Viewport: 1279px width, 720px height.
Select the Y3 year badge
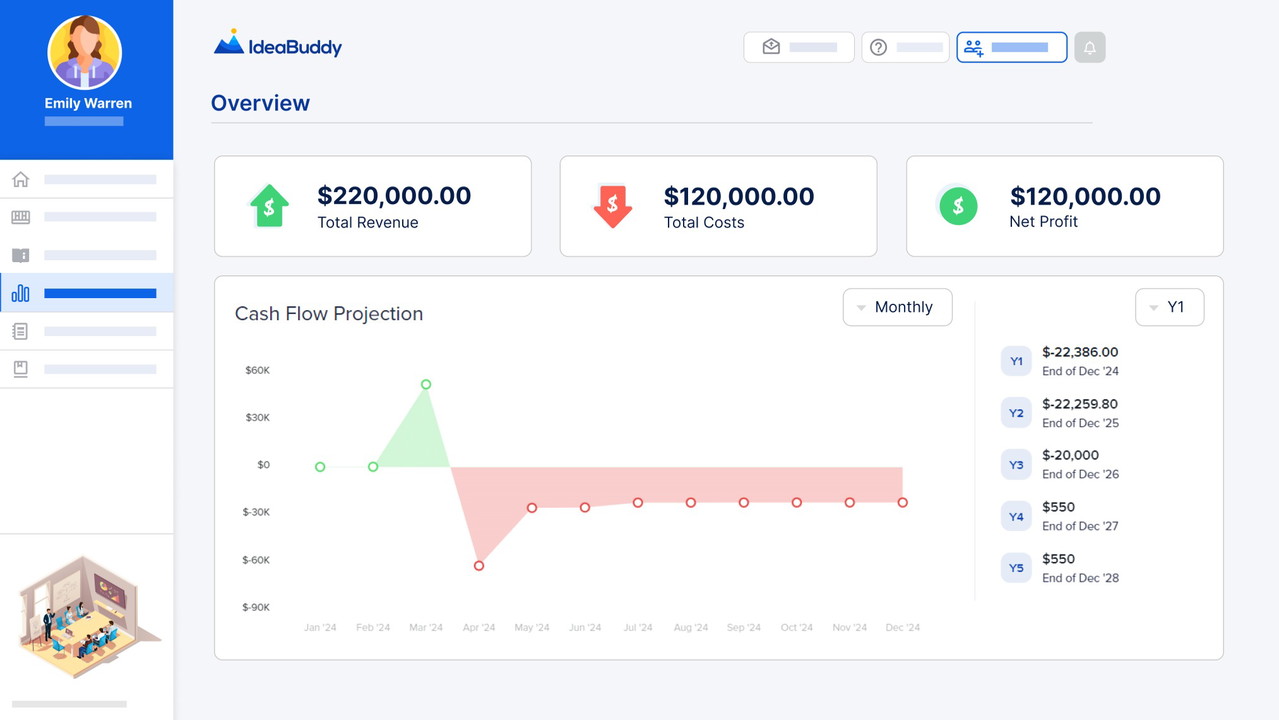pyautogui.click(x=1016, y=465)
